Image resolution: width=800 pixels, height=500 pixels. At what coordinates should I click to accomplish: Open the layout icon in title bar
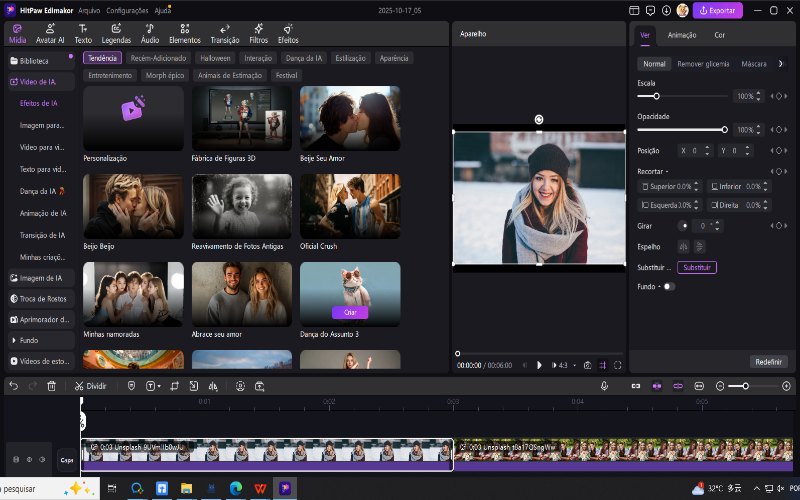634,10
